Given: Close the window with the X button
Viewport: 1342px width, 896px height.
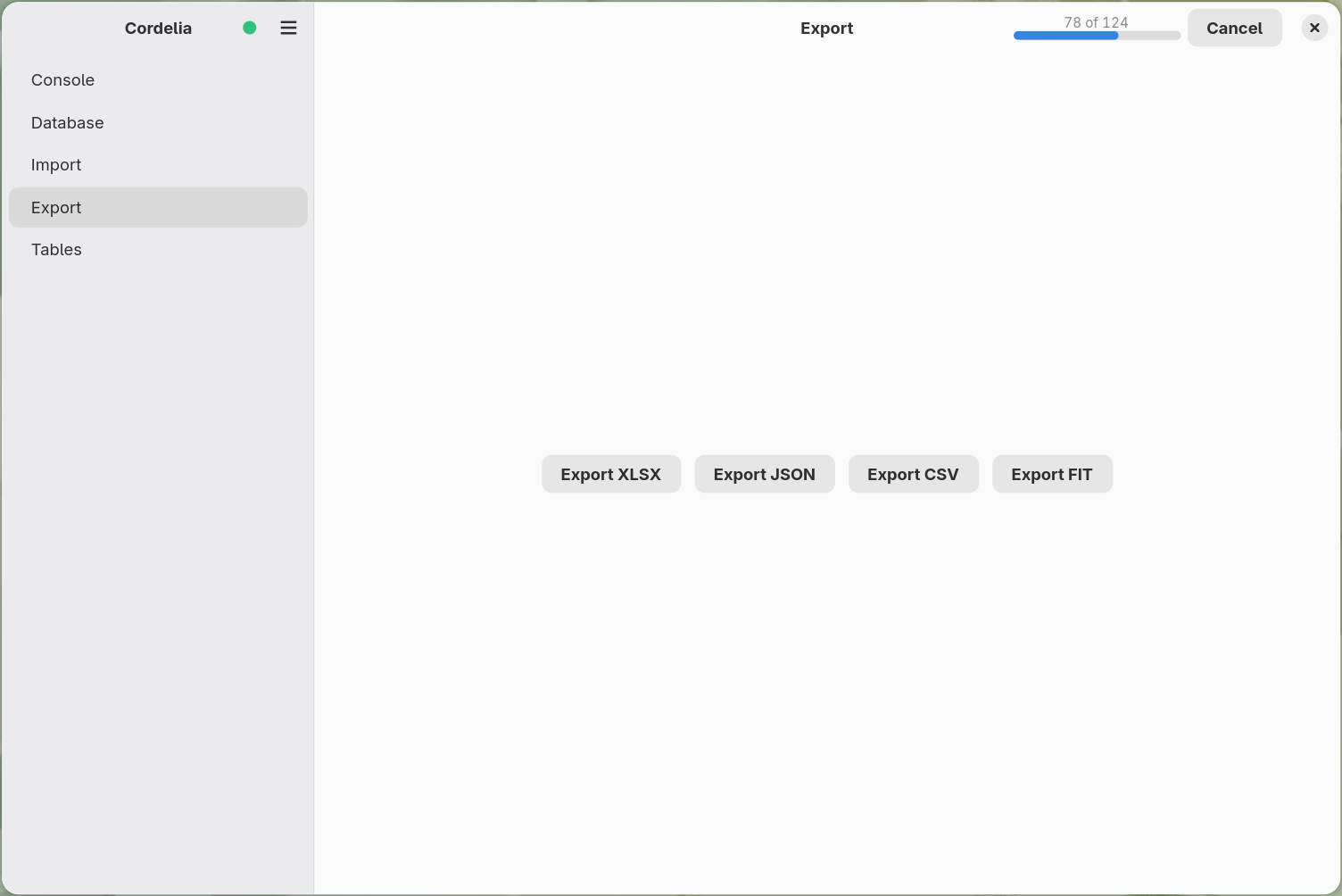Looking at the screenshot, I should 1314,28.
